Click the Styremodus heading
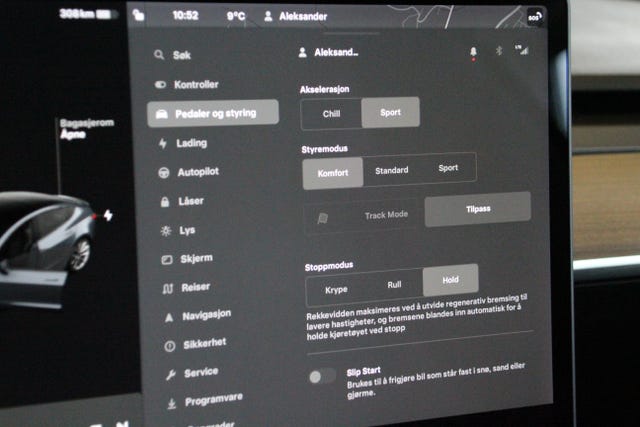 pos(324,149)
